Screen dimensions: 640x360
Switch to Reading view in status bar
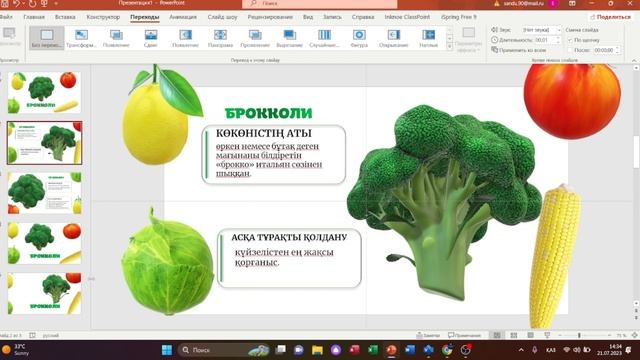point(531,335)
